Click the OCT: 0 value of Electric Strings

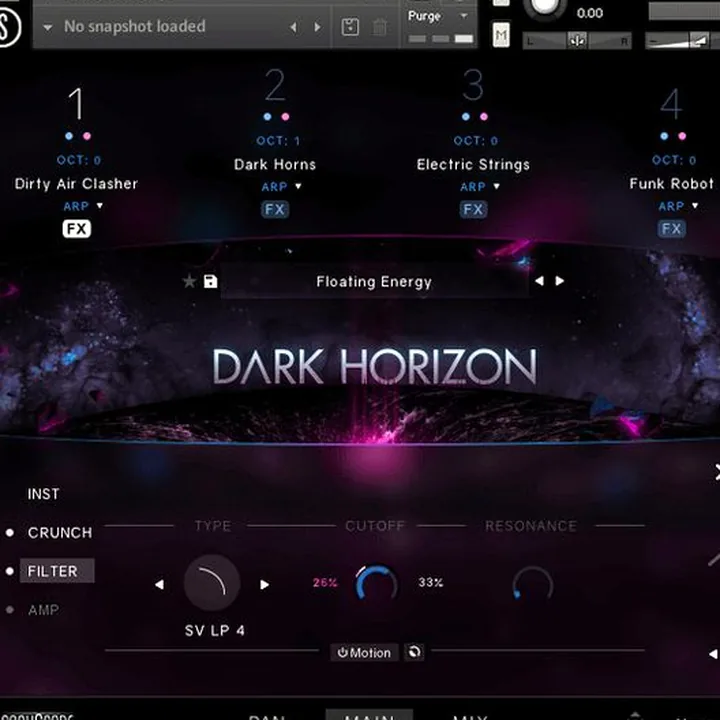(x=476, y=141)
